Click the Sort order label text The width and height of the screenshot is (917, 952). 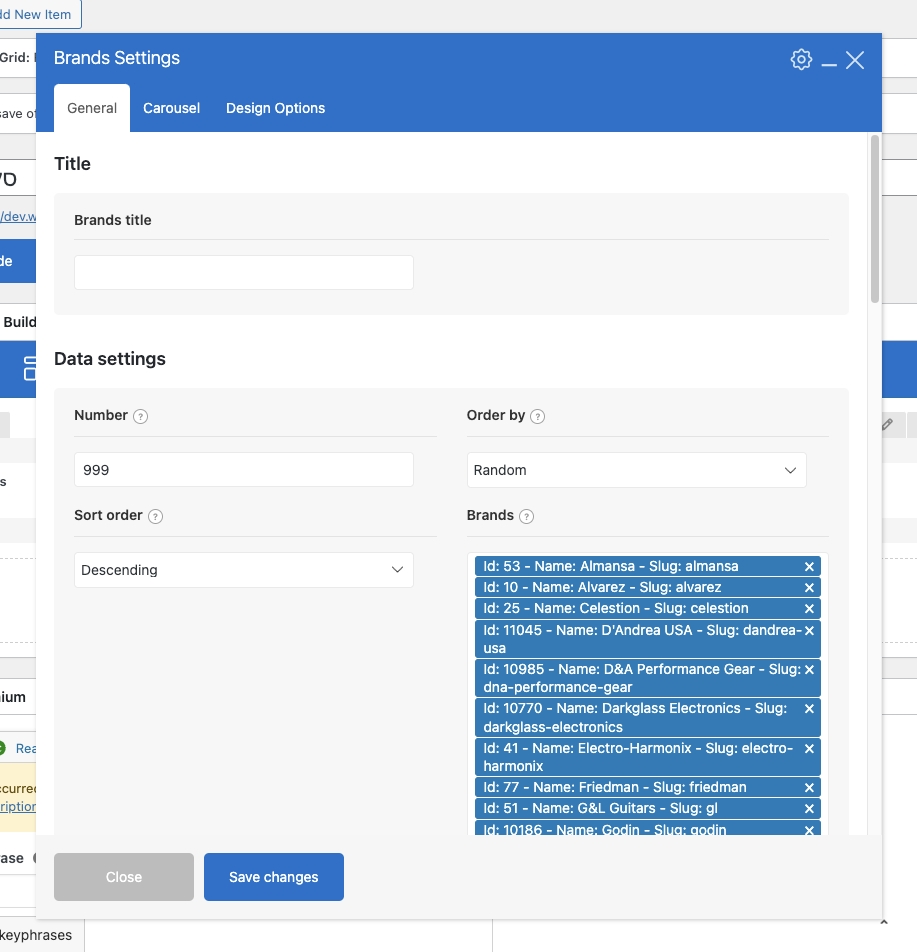[108, 515]
